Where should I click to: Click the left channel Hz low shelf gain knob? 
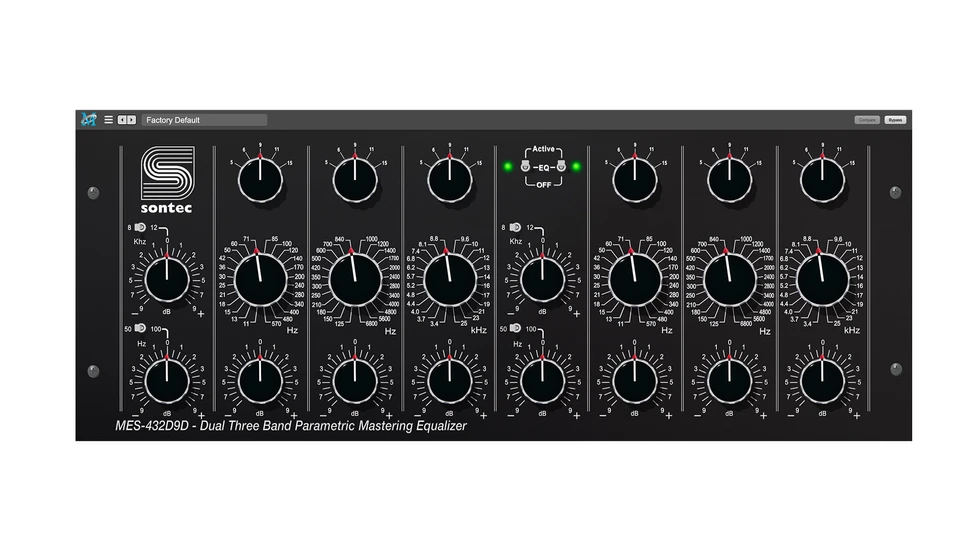tap(167, 380)
